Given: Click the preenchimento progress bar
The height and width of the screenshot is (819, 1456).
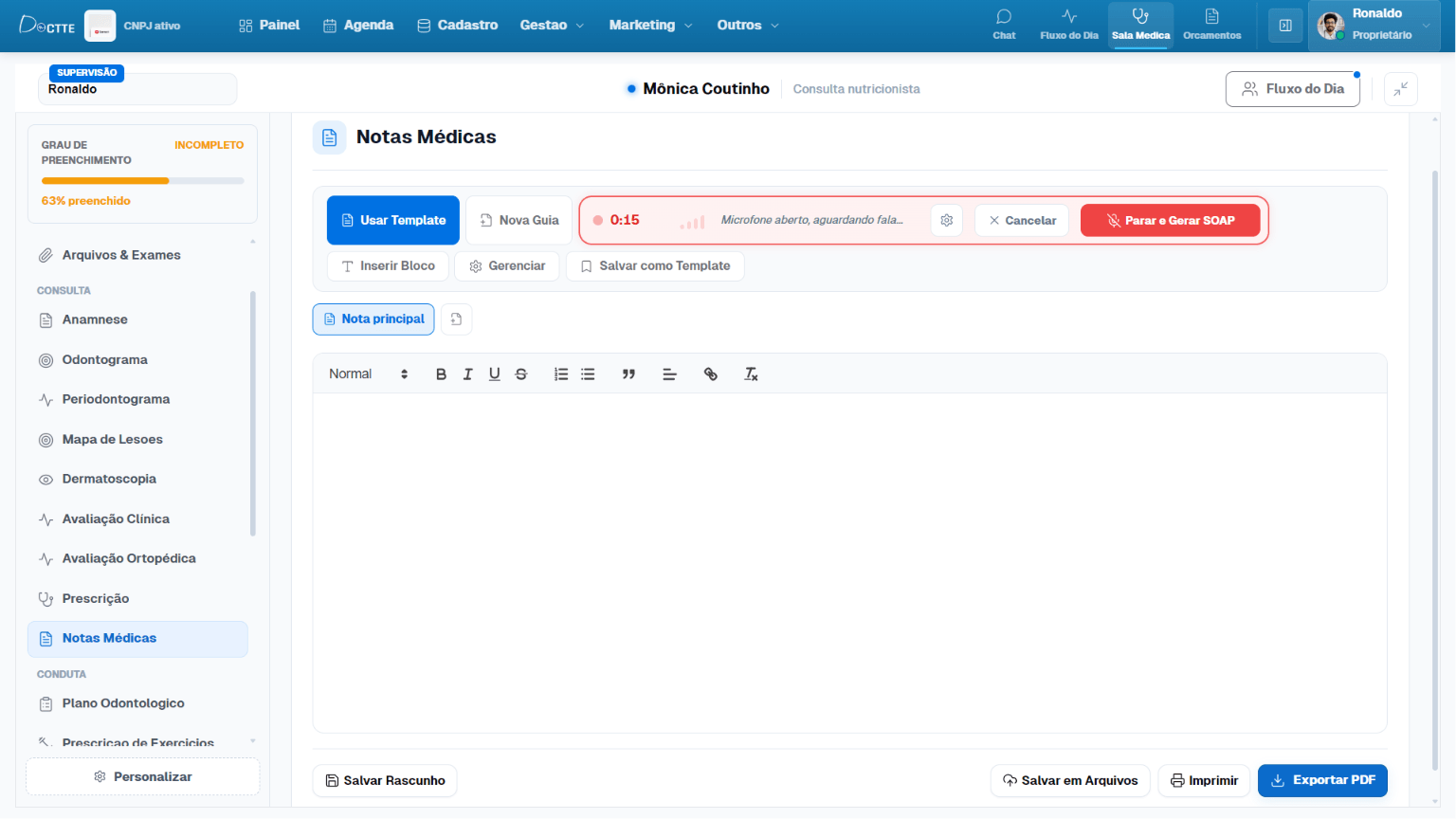Looking at the screenshot, I should click(x=142, y=180).
